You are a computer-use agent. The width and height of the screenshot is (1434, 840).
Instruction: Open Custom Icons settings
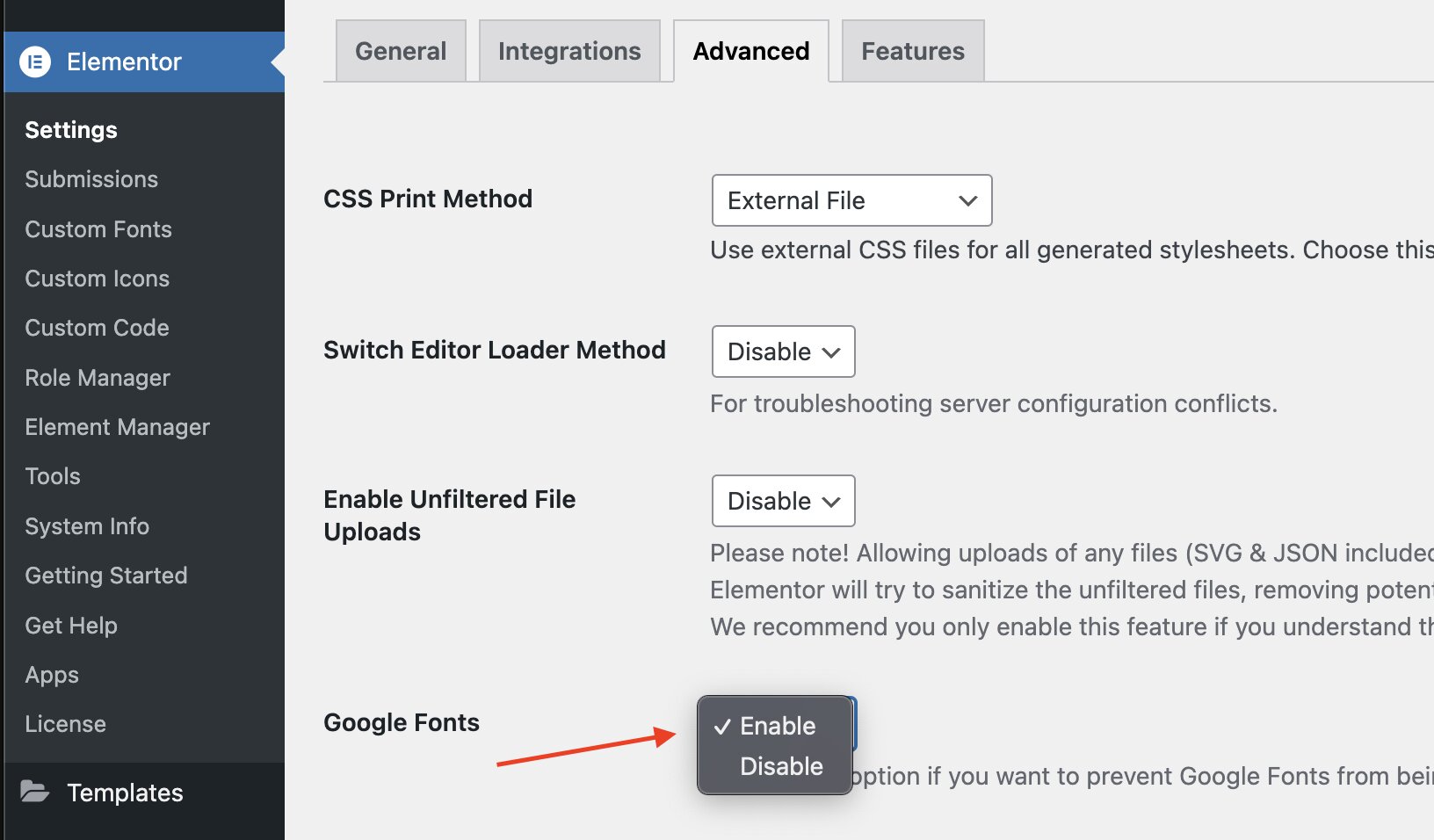(97, 278)
